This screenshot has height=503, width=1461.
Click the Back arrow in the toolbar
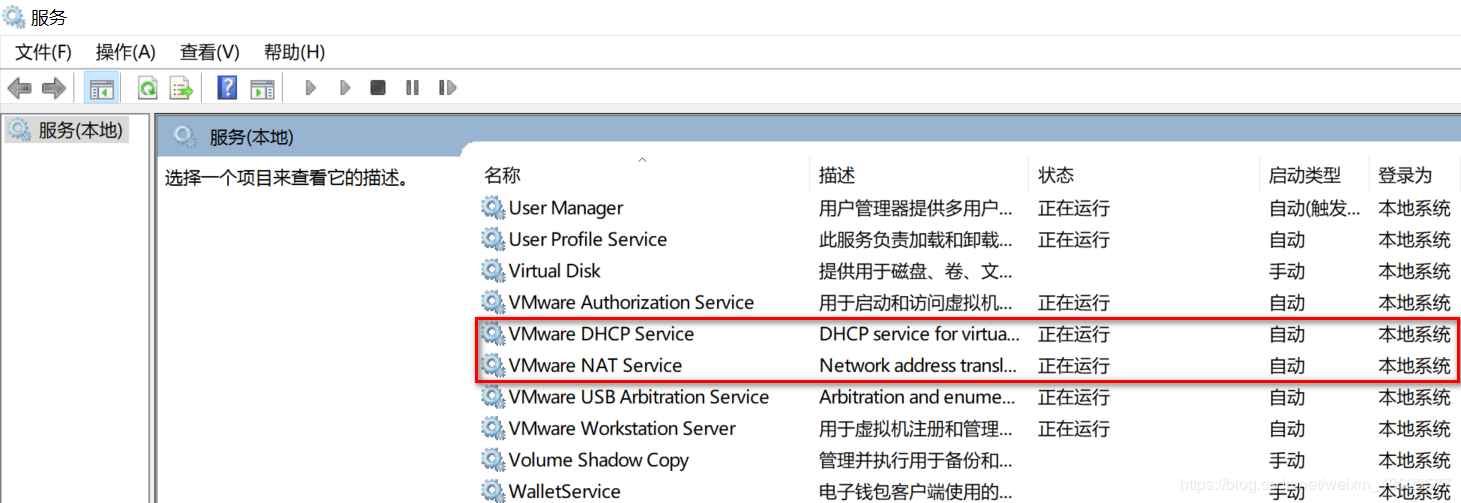[x=19, y=88]
